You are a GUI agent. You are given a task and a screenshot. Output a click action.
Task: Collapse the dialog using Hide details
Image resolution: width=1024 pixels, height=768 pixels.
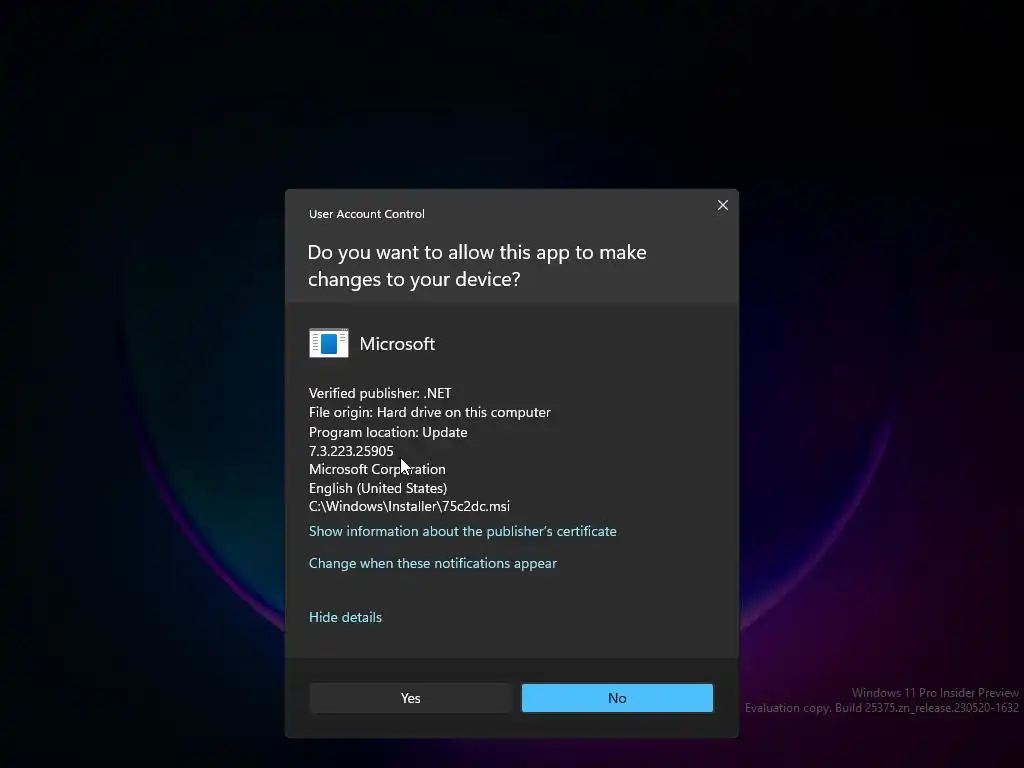345,617
